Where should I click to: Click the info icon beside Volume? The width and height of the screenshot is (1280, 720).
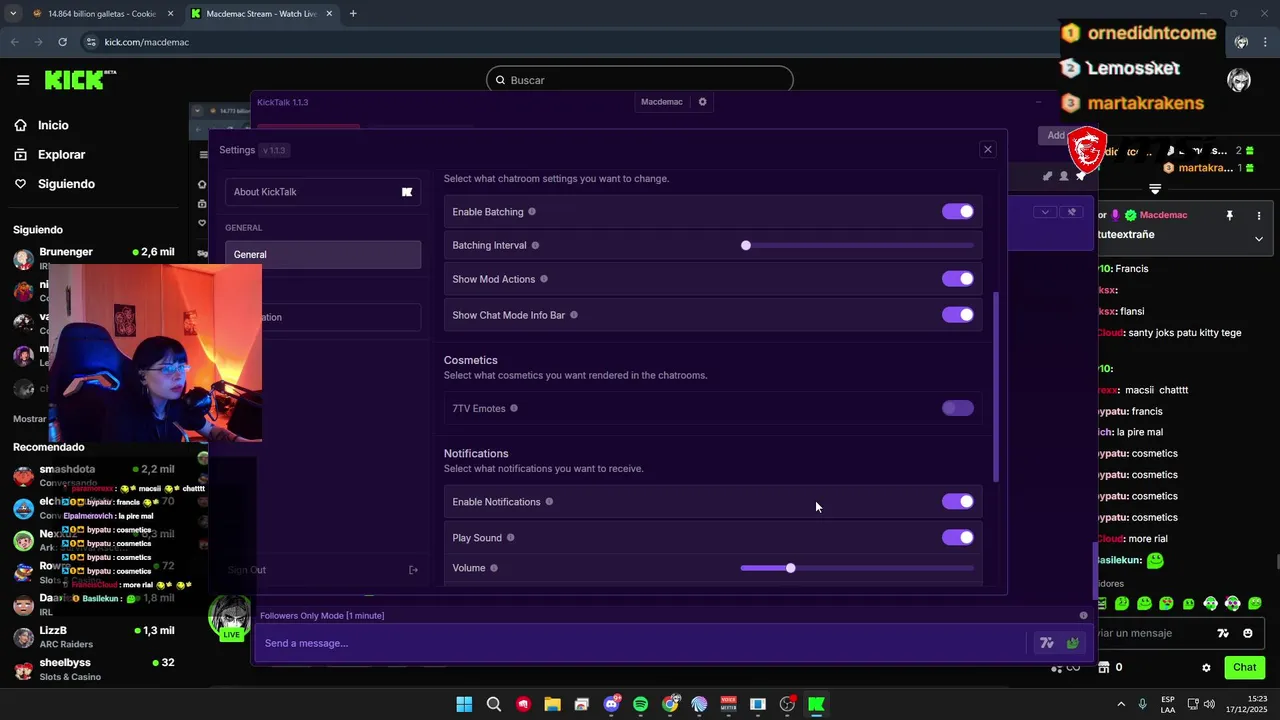tap(493, 568)
